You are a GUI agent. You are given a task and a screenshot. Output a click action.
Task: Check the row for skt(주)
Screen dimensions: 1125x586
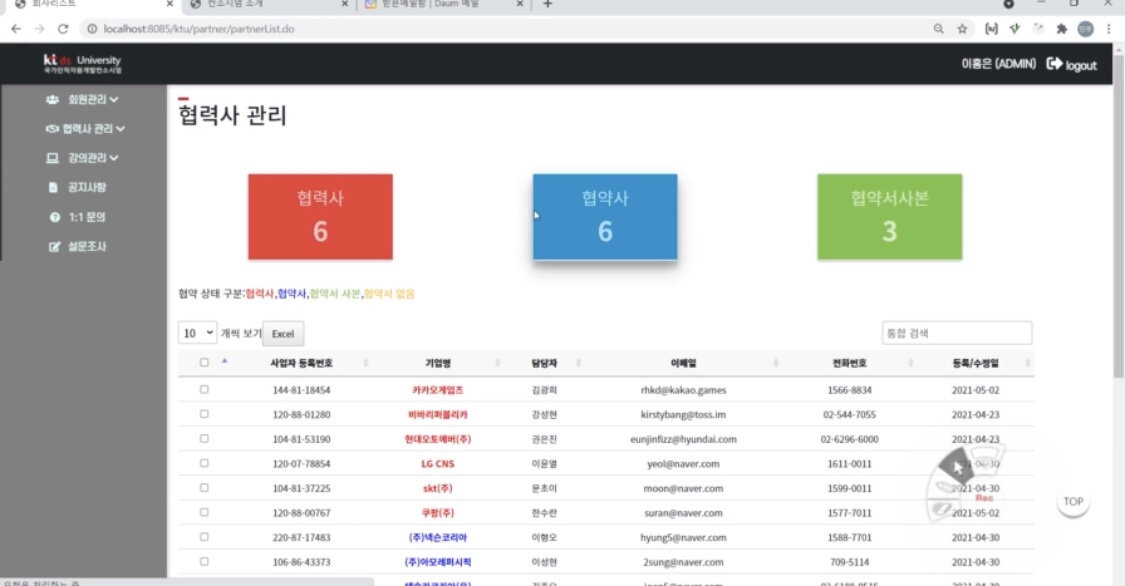click(x=204, y=488)
